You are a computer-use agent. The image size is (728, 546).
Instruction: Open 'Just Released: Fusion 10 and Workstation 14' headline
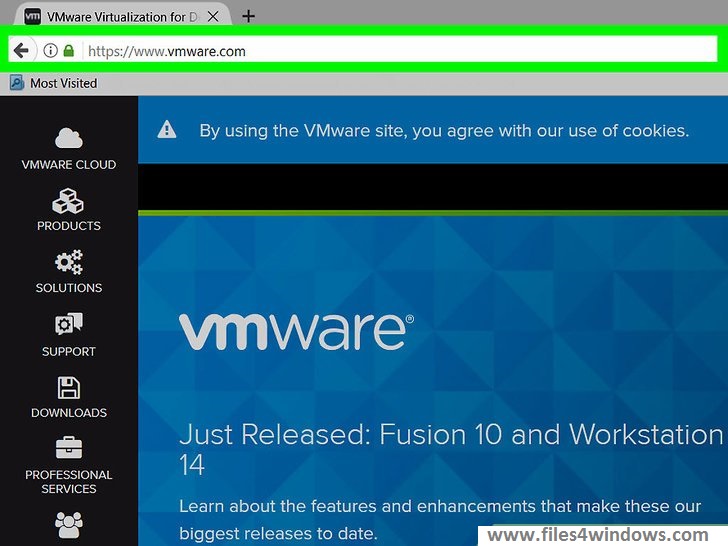tap(451, 449)
